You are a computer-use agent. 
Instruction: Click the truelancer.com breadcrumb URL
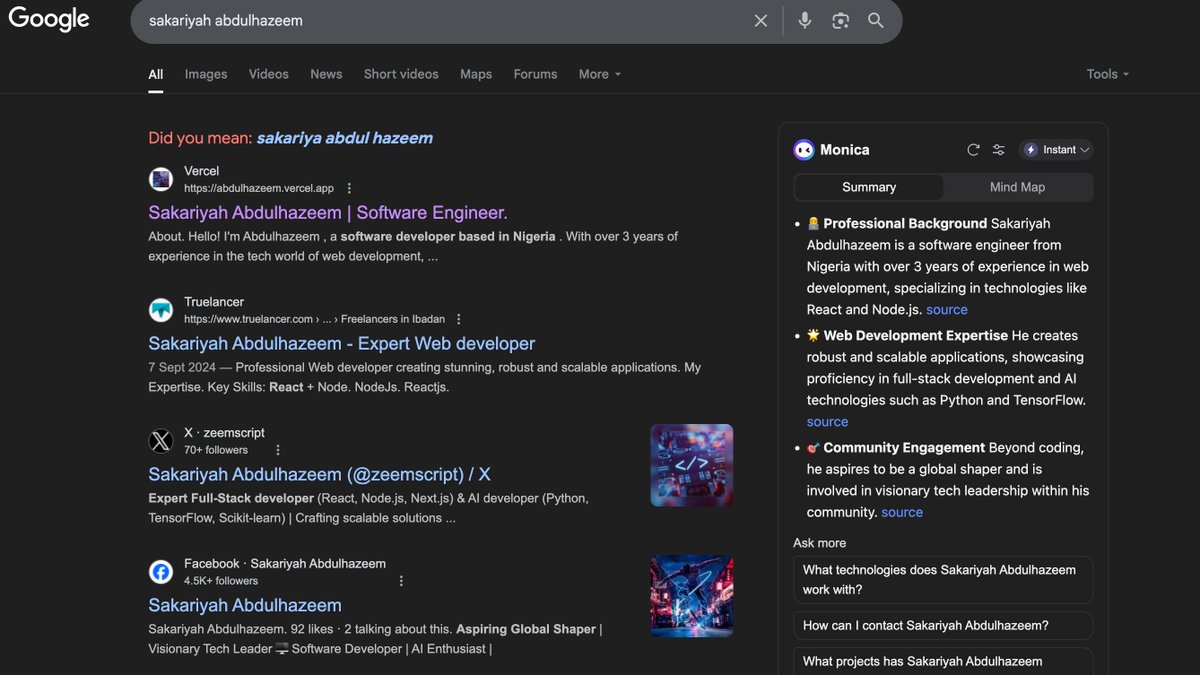(x=315, y=319)
